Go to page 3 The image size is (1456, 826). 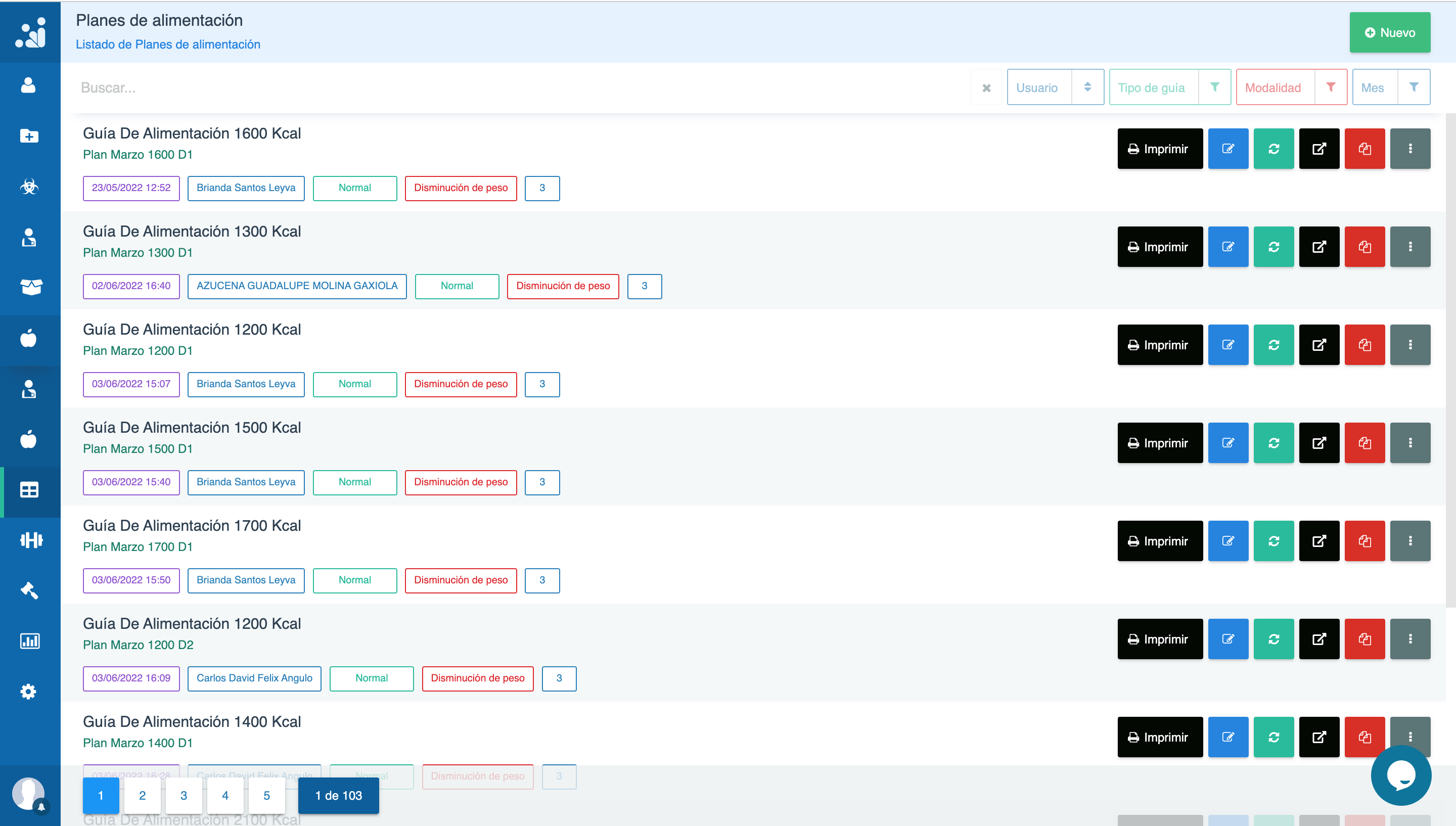[x=184, y=795]
